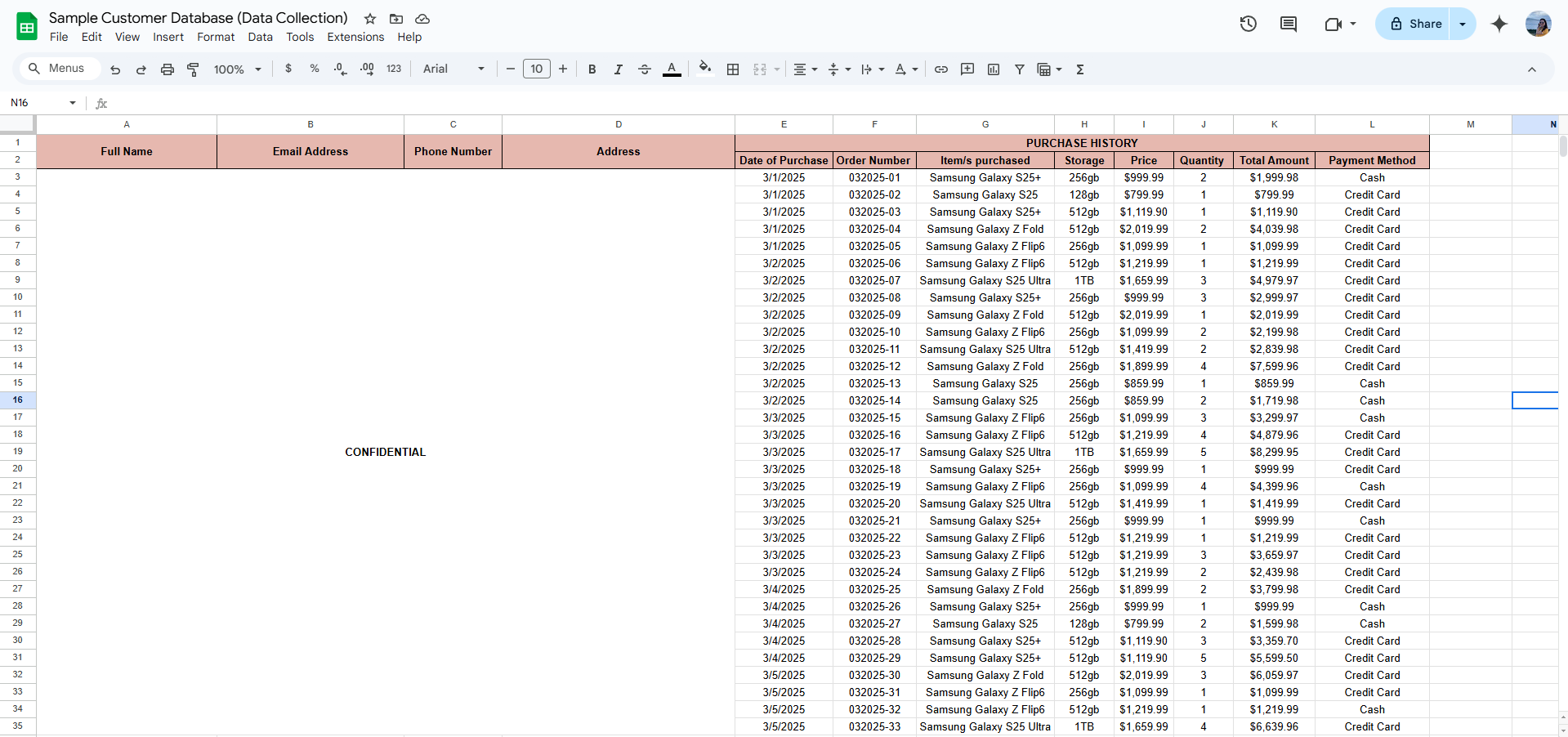The height and width of the screenshot is (737, 1568).
Task: Increase decimal places
Action: [367, 69]
